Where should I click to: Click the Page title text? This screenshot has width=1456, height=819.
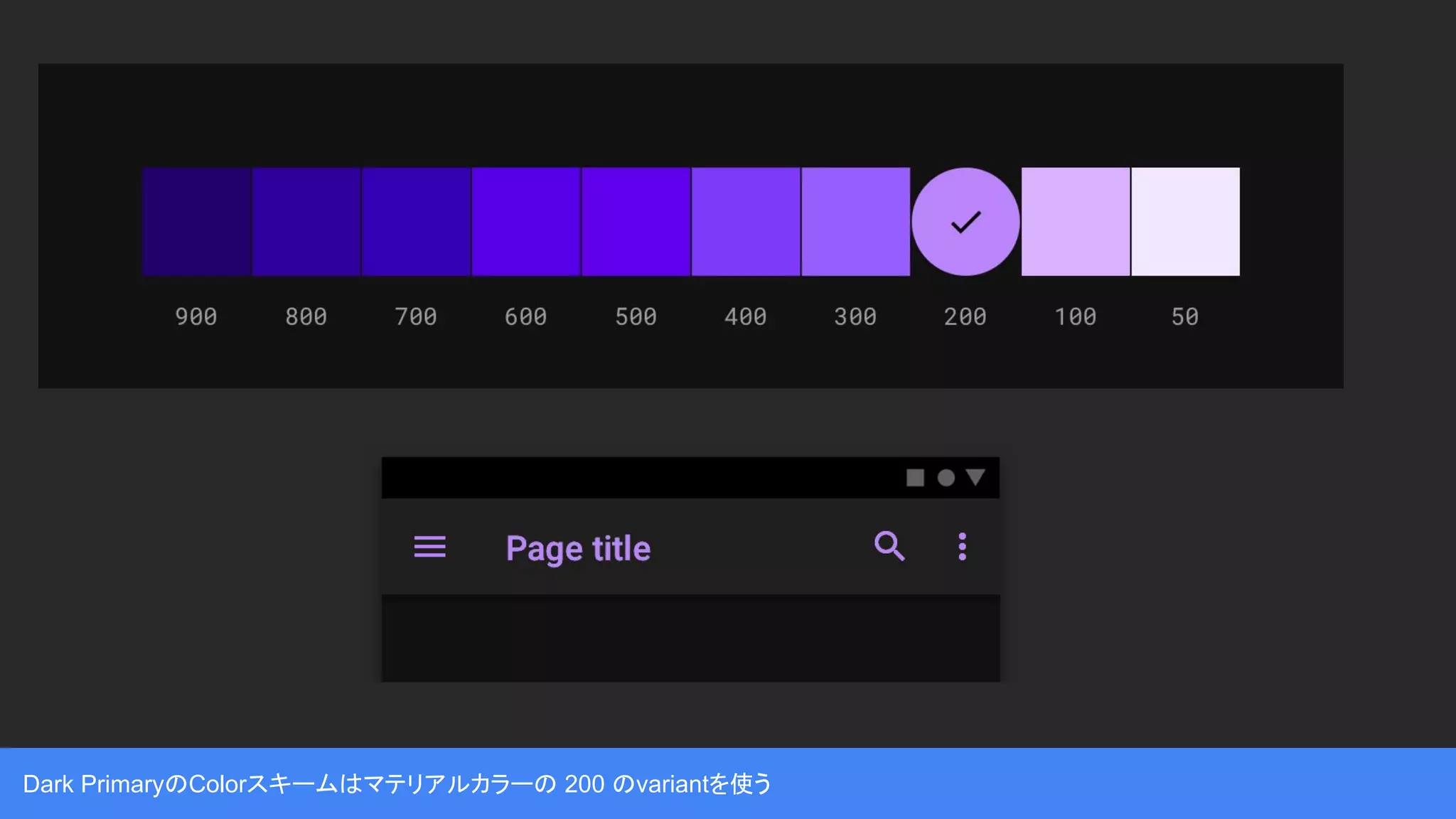(x=578, y=549)
